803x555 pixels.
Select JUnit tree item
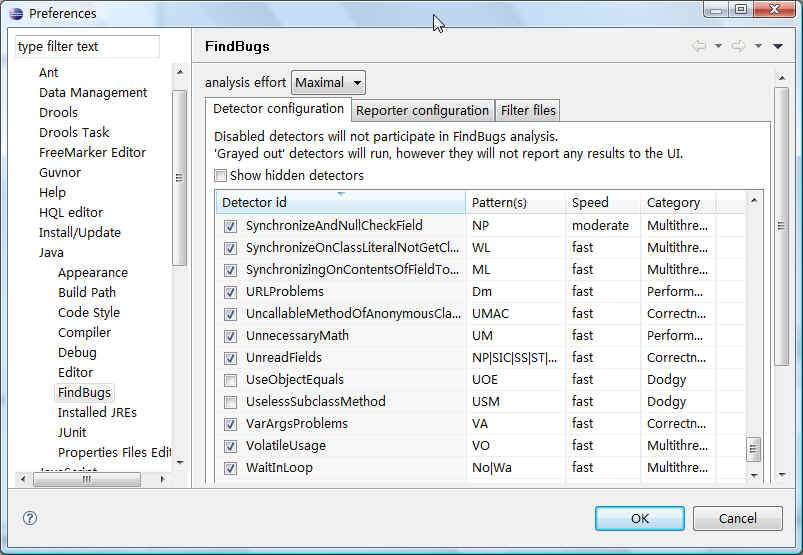pos(72,433)
